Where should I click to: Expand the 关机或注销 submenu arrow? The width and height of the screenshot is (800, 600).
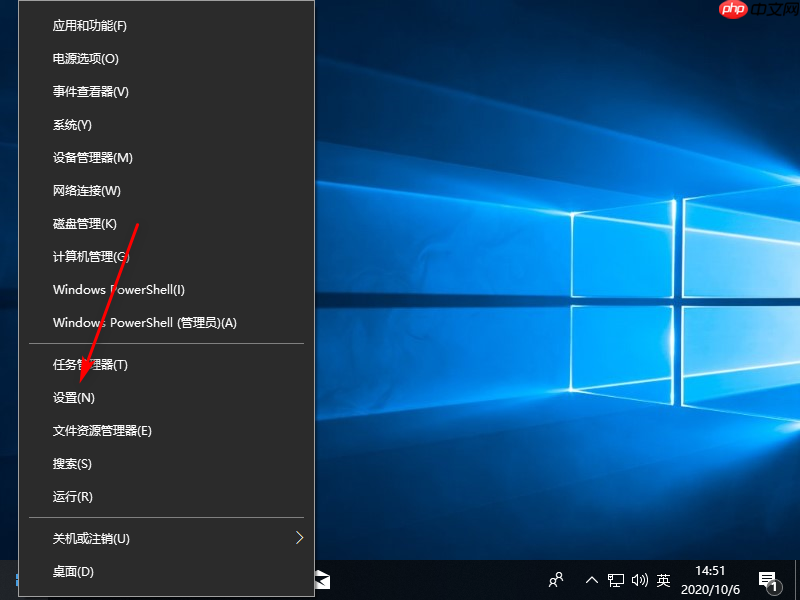click(299, 537)
